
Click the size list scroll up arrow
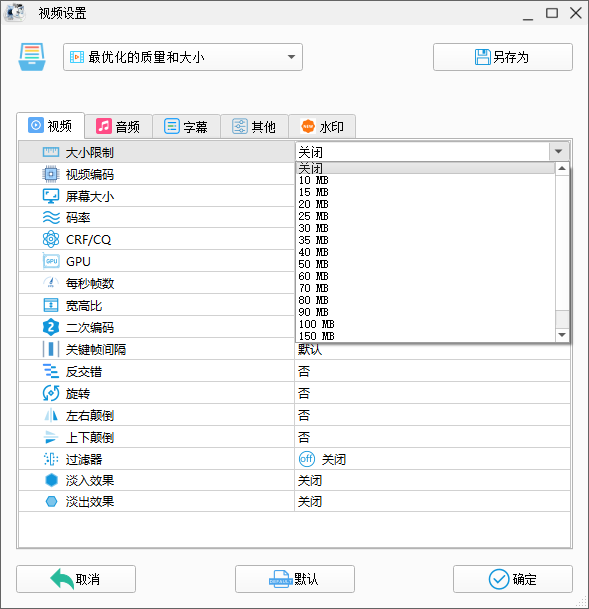point(562,169)
